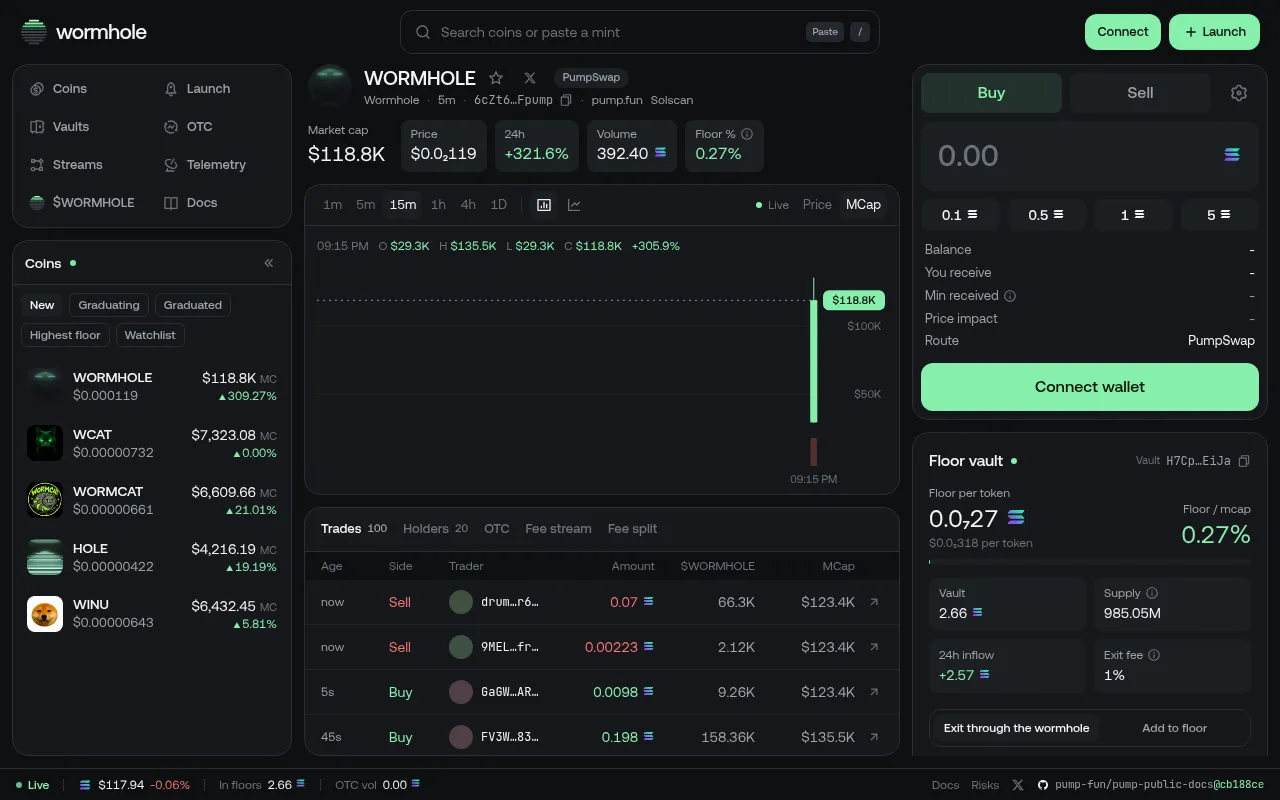Image resolution: width=1280 pixels, height=800 pixels.
Task: Set buy amount to 0.5 SOL preset
Action: point(1046,215)
